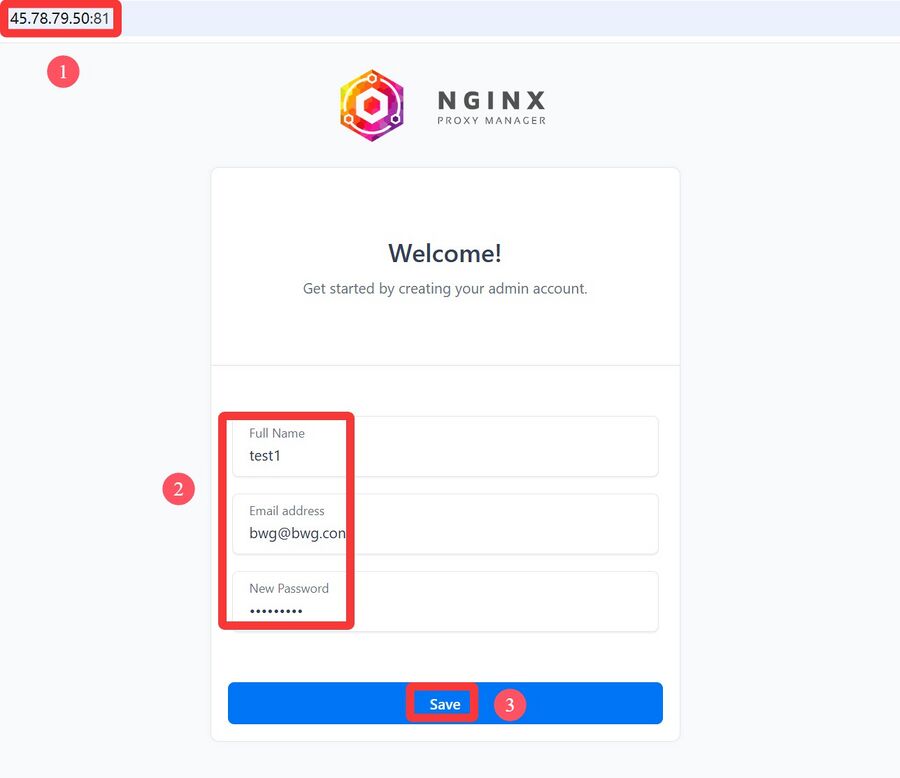Click the port number 81 in the URL
The height and width of the screenshot is (778, 900).
coord(102,18)
